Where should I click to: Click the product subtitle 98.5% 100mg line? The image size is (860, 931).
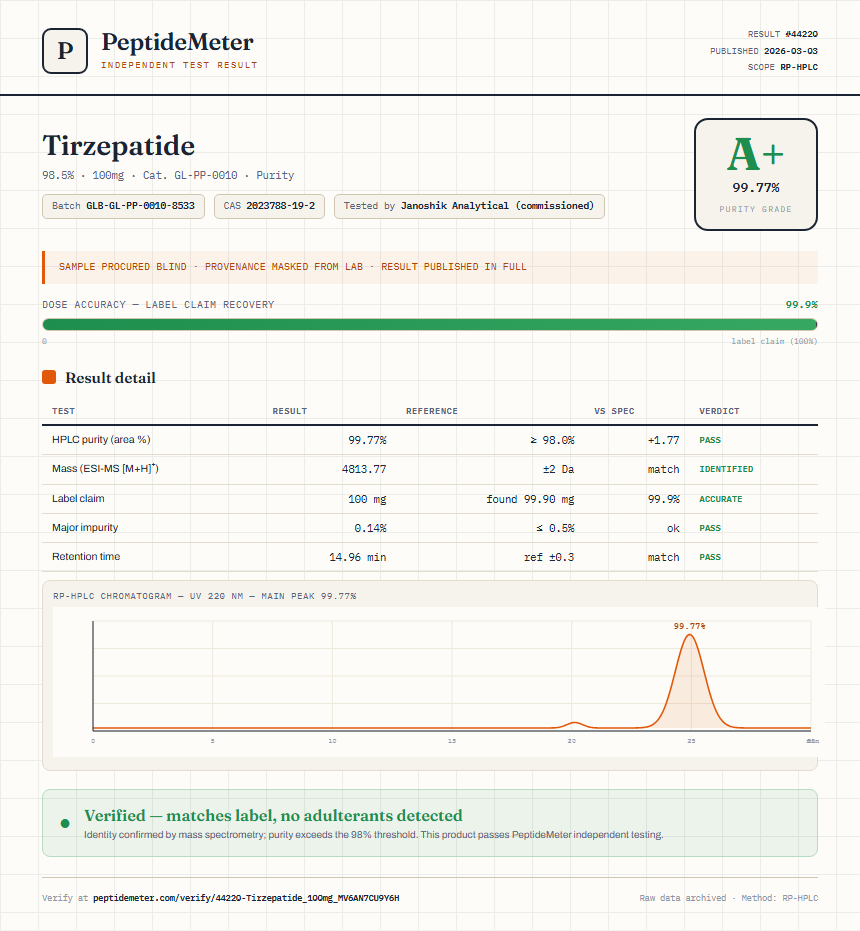168,175
